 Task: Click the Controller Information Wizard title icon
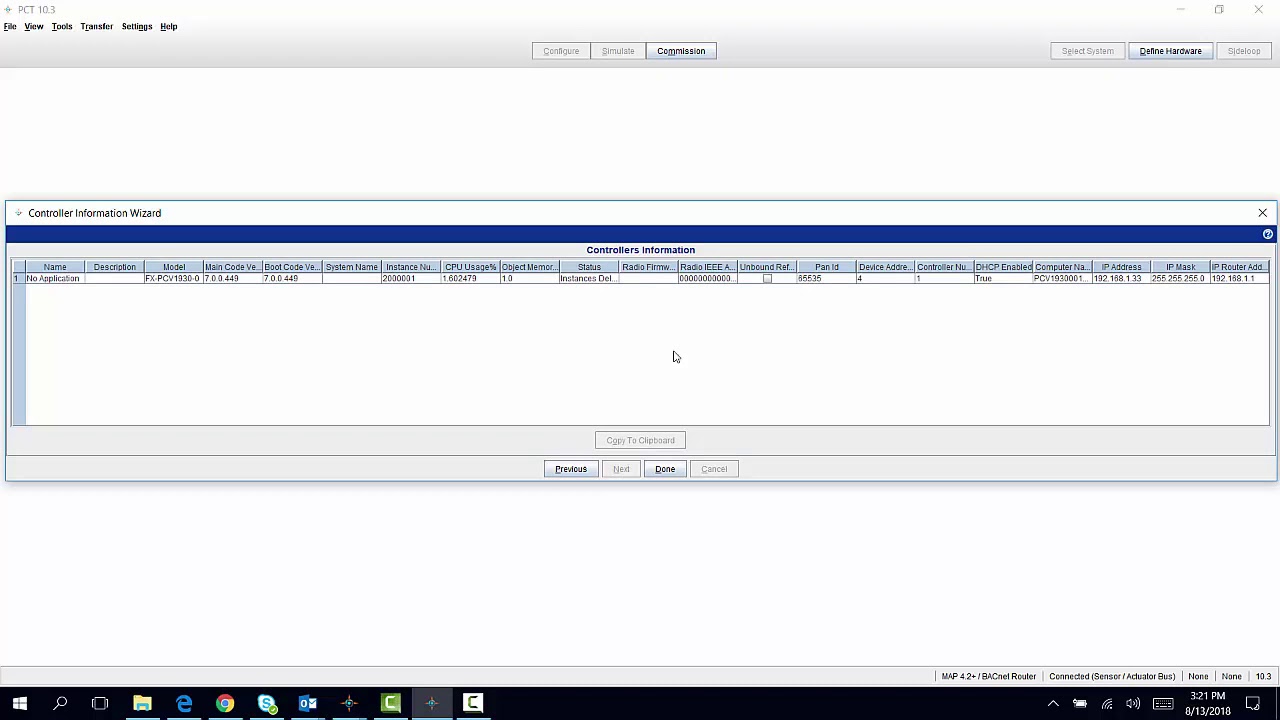click(x=18, y=213)
